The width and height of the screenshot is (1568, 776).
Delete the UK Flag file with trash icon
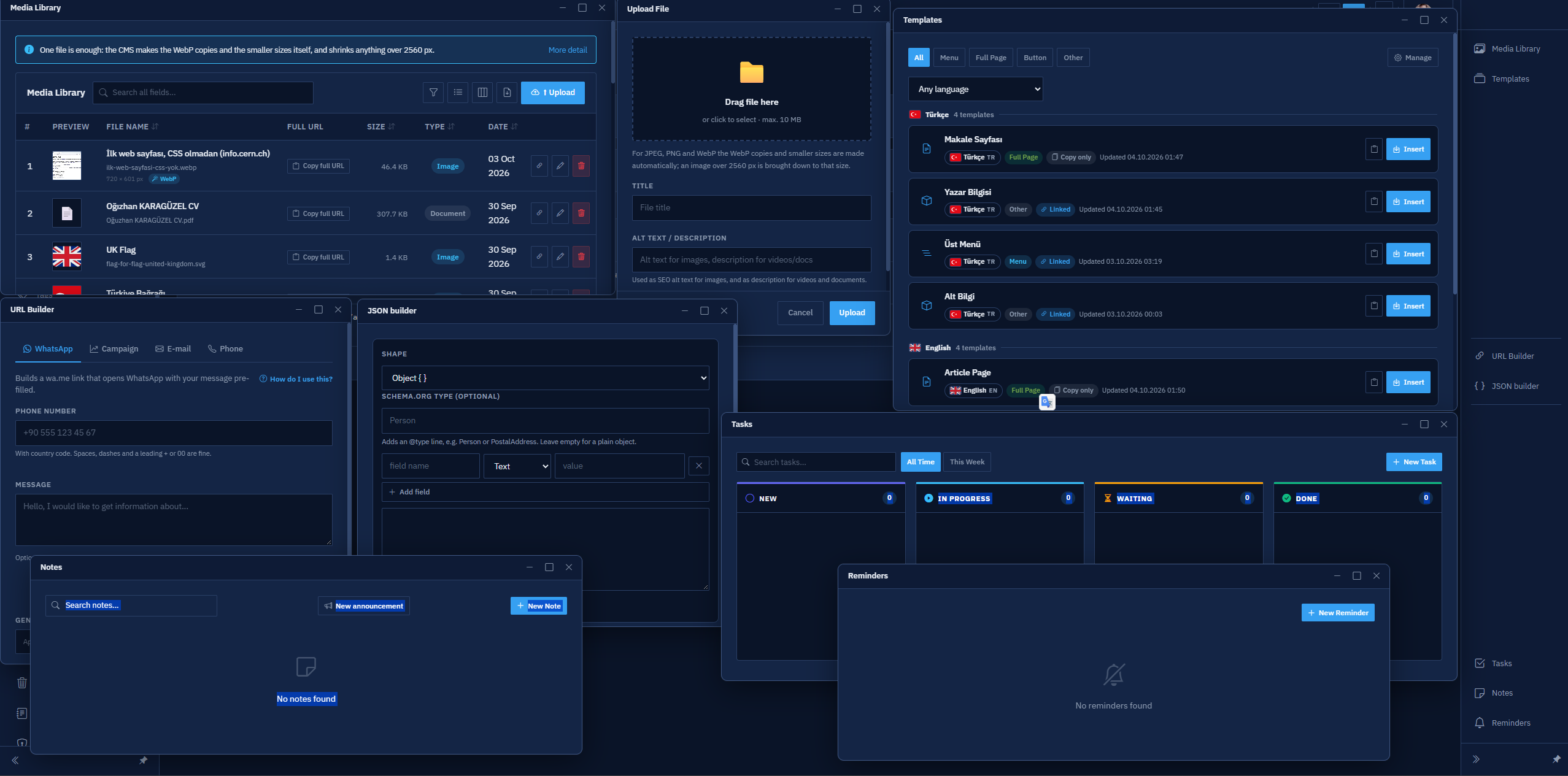581,257
